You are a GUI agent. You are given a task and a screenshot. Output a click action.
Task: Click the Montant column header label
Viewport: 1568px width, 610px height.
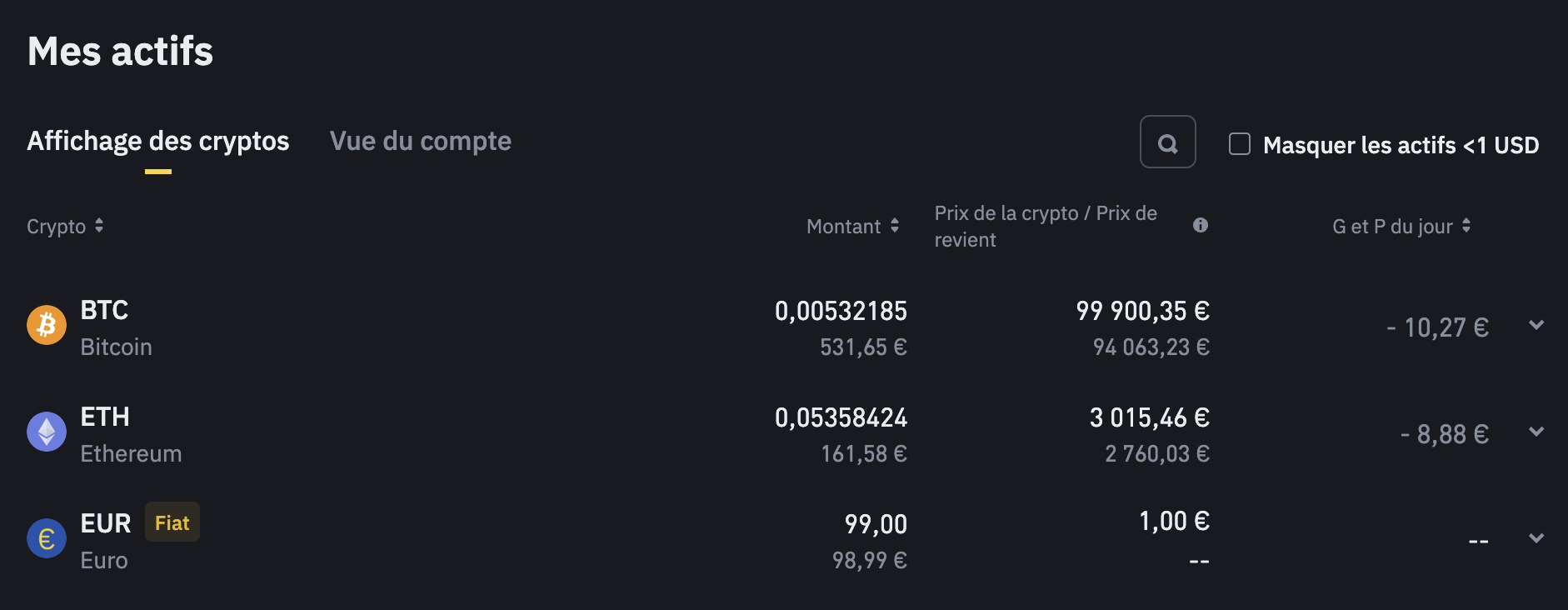843,227
